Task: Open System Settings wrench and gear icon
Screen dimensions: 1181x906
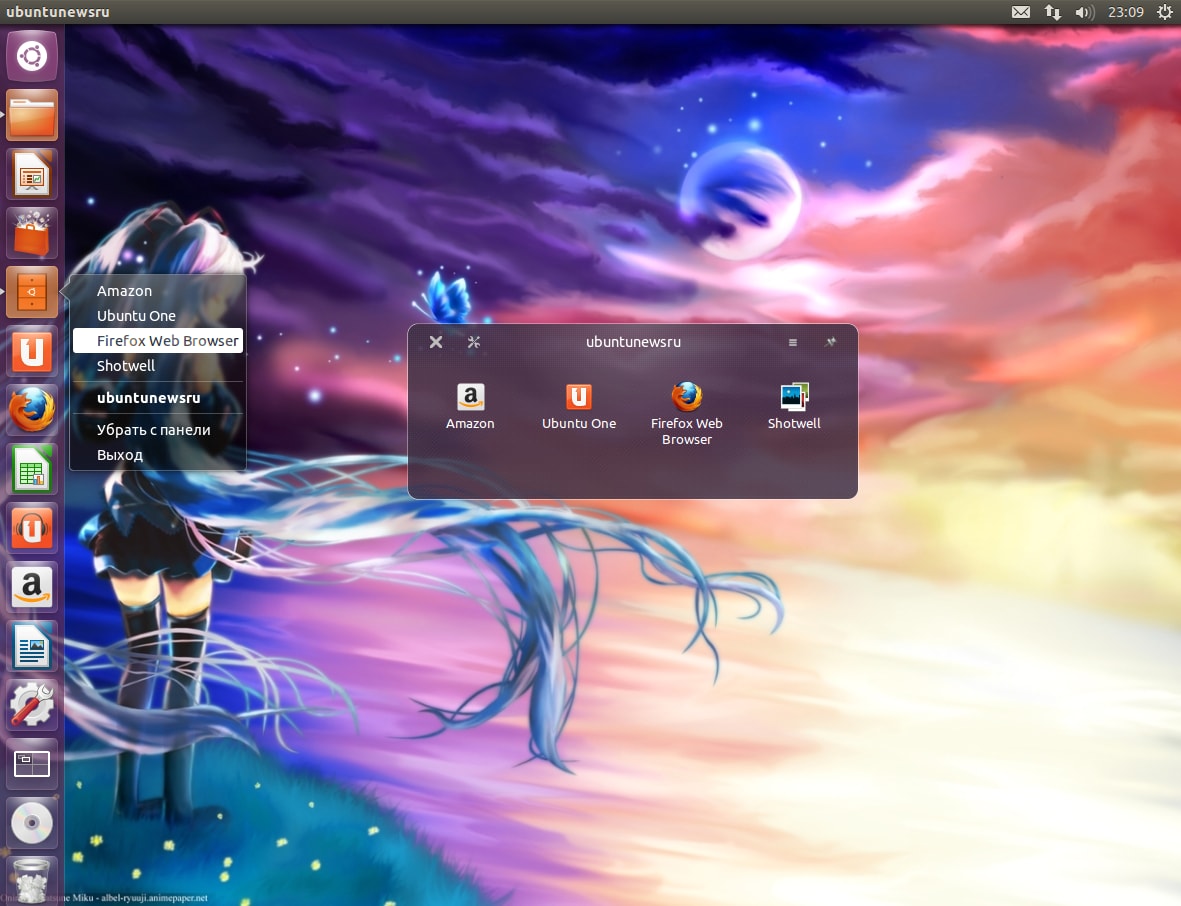Action: tap(32, 705)
